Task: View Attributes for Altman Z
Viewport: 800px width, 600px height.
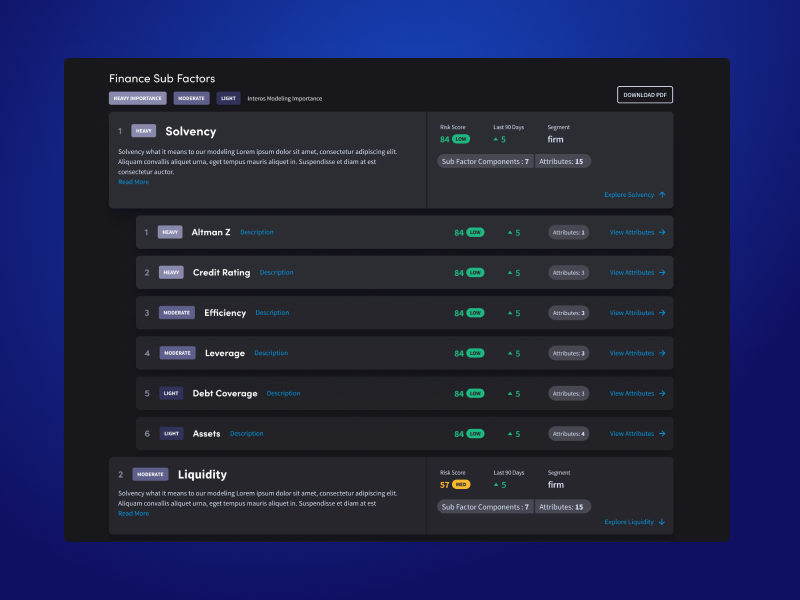Action: point(632,232)
